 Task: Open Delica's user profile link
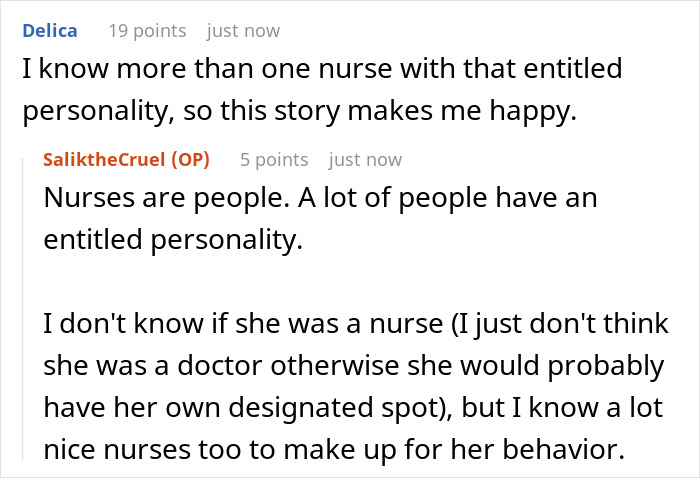[x=49, y=30]
